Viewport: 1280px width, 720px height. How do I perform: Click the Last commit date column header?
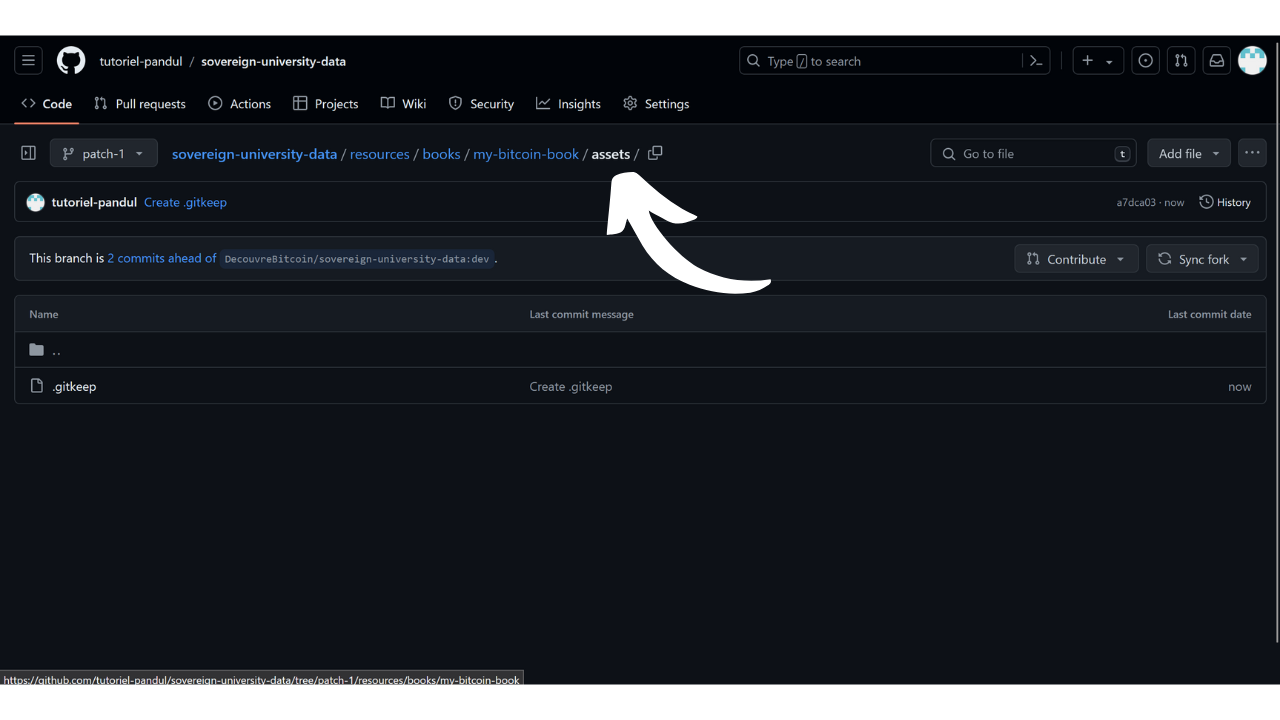coord(1209,314)
